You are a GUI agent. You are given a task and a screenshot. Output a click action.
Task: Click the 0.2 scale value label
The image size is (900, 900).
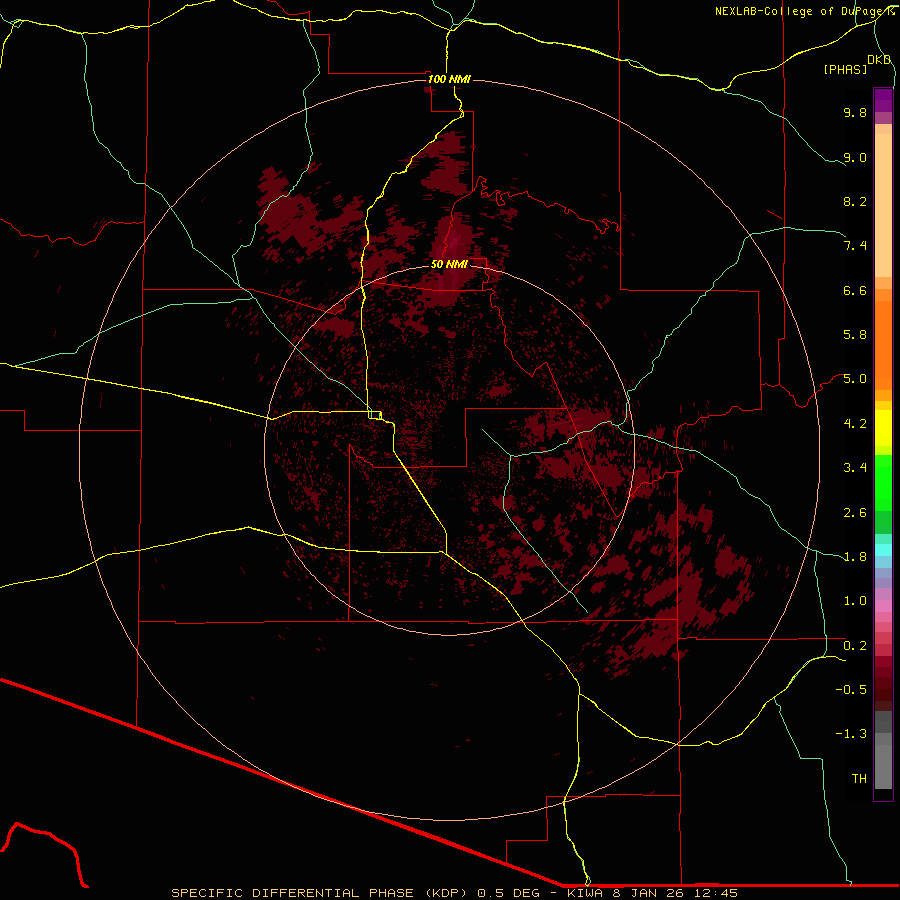click(x=854, y=645)
